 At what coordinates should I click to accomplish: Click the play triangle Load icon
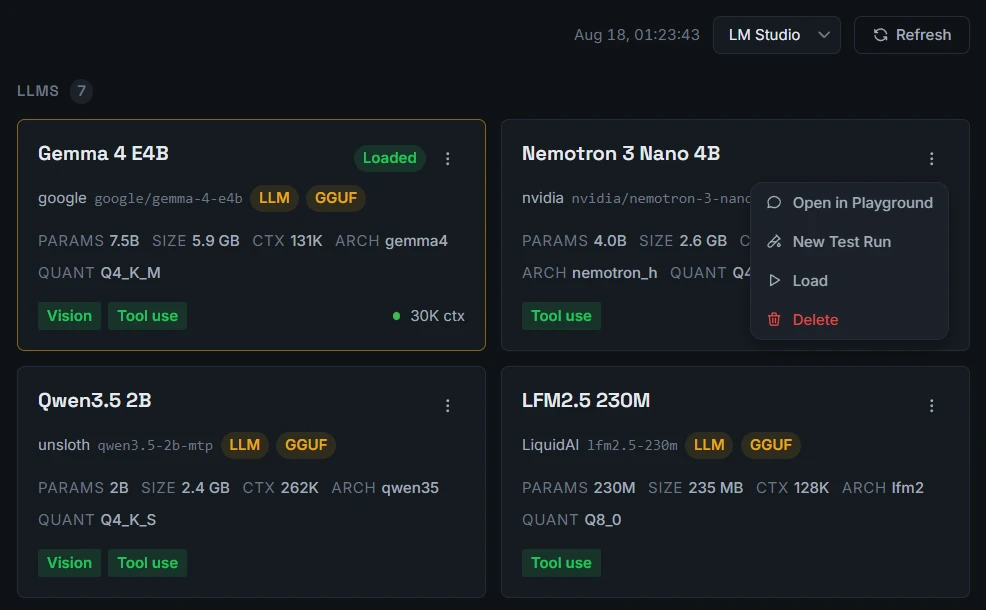tap(774, 280)
